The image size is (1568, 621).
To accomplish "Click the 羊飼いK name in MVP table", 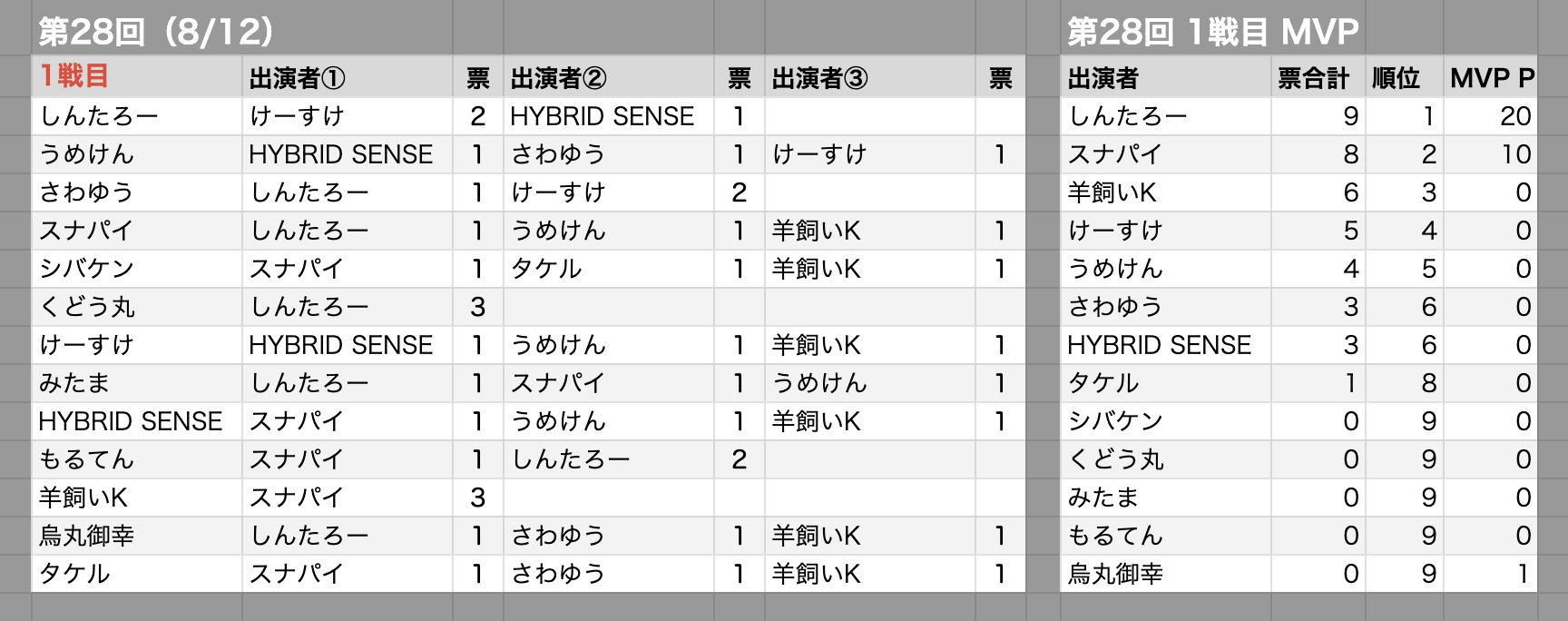I will tap(1166, 192).
